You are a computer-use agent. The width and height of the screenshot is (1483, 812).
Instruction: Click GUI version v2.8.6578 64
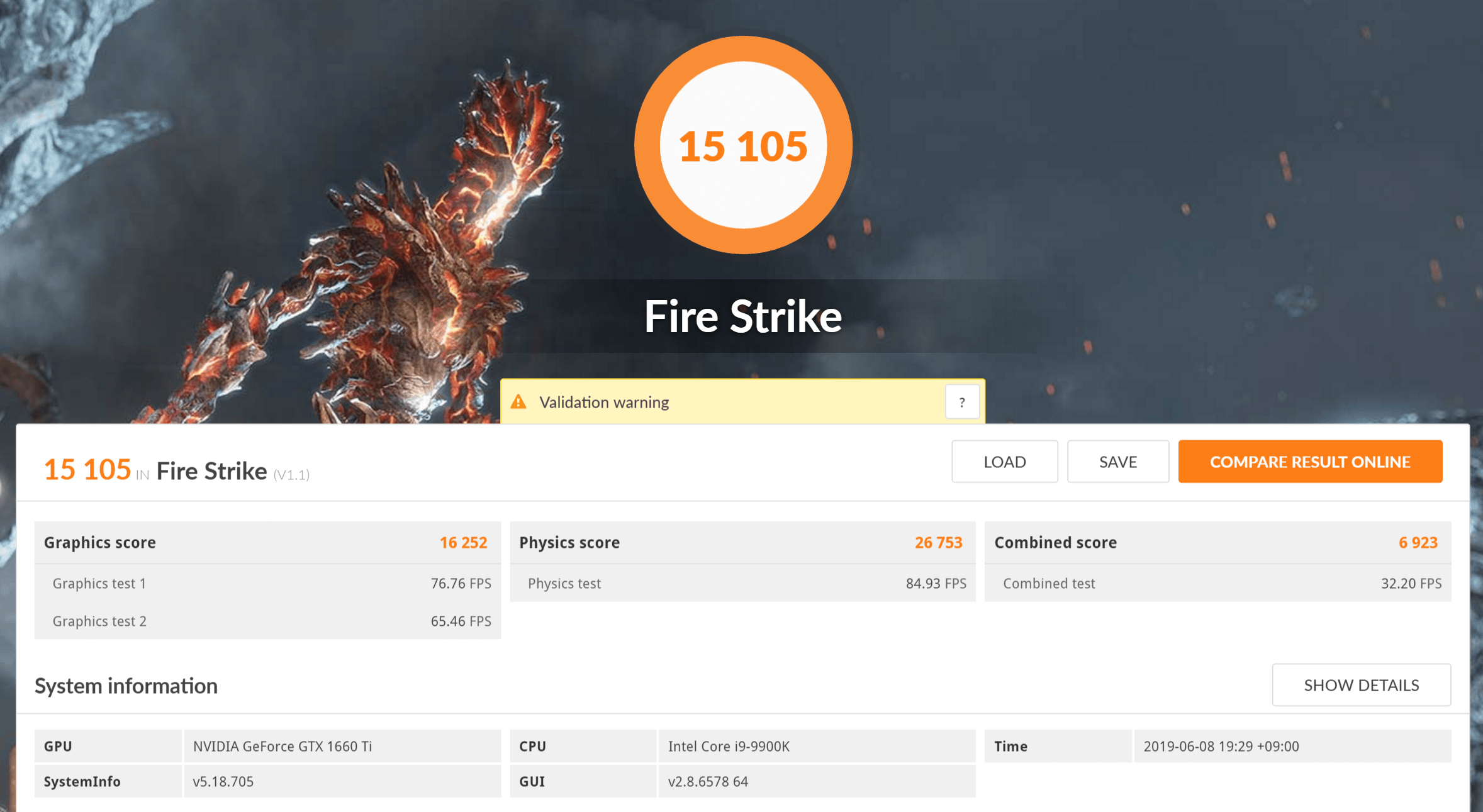pos(708,781)
